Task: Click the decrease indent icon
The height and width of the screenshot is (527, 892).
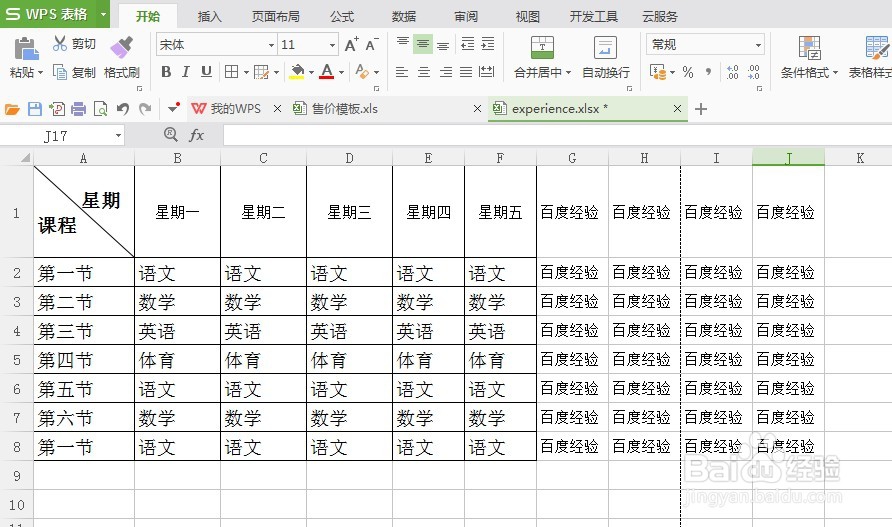Action: 468,44
